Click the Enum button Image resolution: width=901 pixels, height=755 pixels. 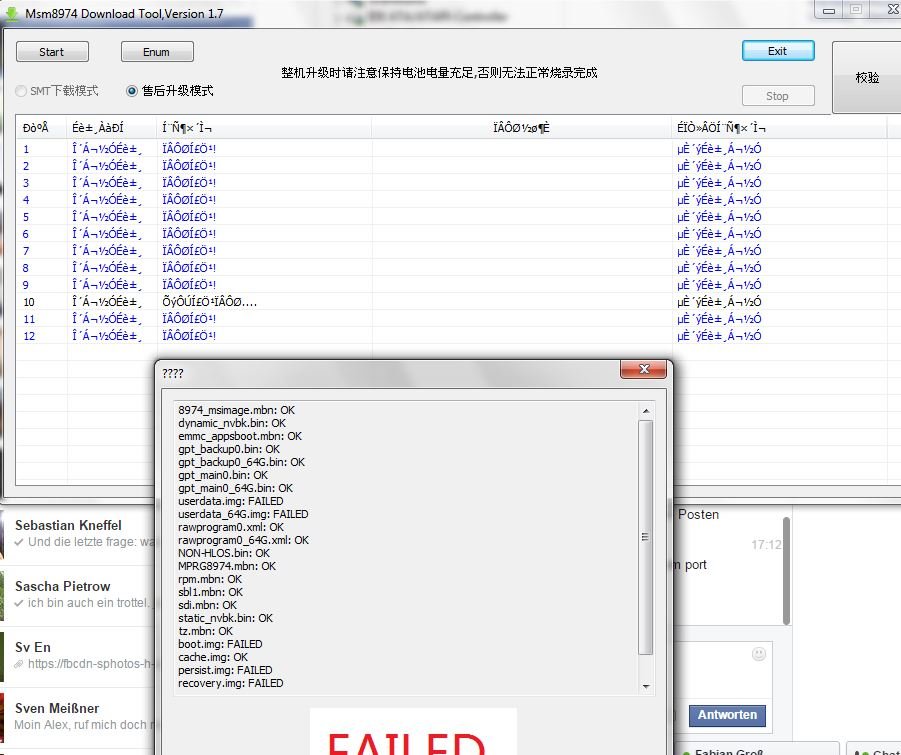click(157, 52)
